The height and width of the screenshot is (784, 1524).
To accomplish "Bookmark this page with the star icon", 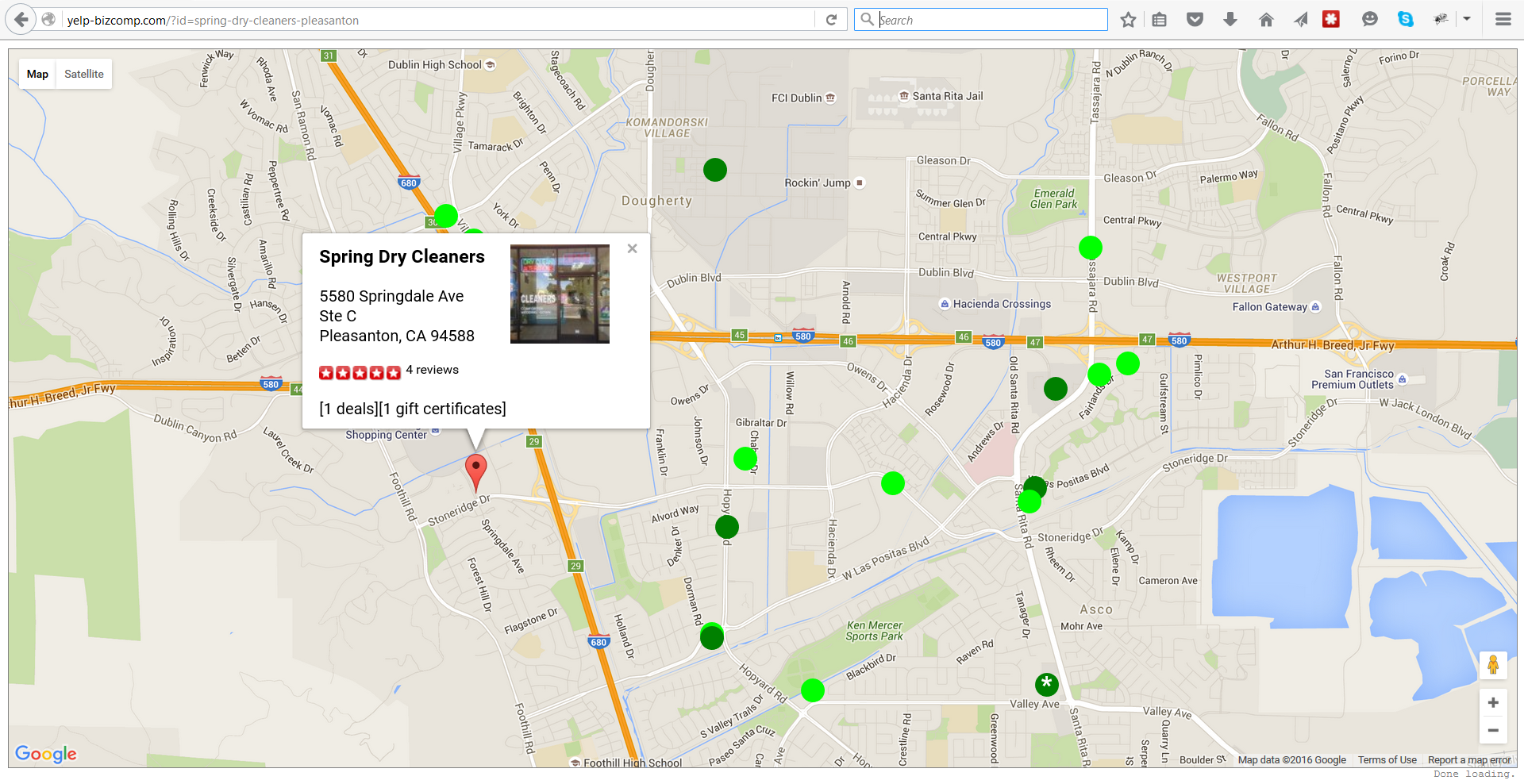I will pyautogui.click(x=1128, y=20).
